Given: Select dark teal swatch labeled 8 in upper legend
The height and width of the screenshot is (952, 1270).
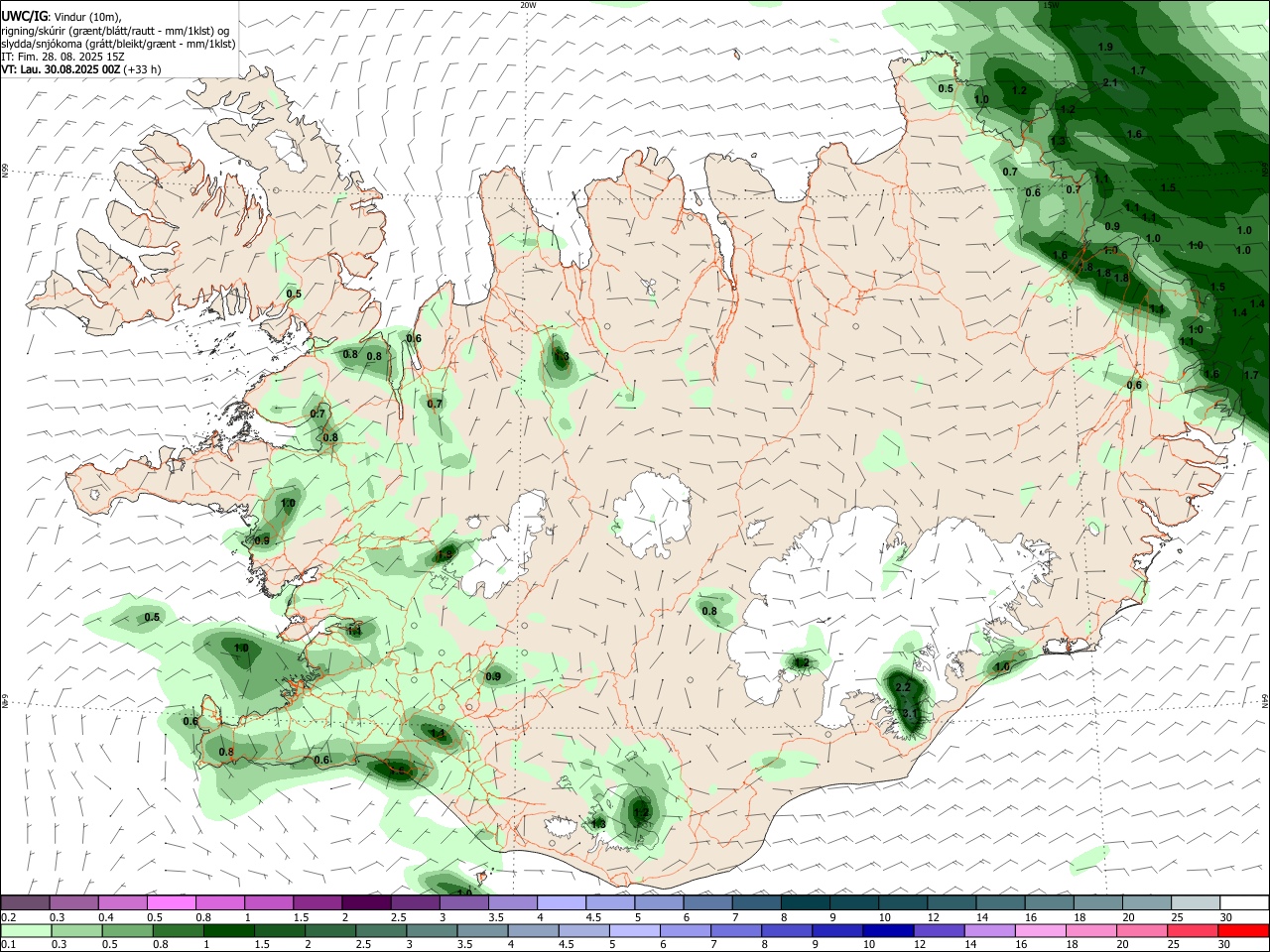Looking at the screenshot, I should click(x=805, y=902).
